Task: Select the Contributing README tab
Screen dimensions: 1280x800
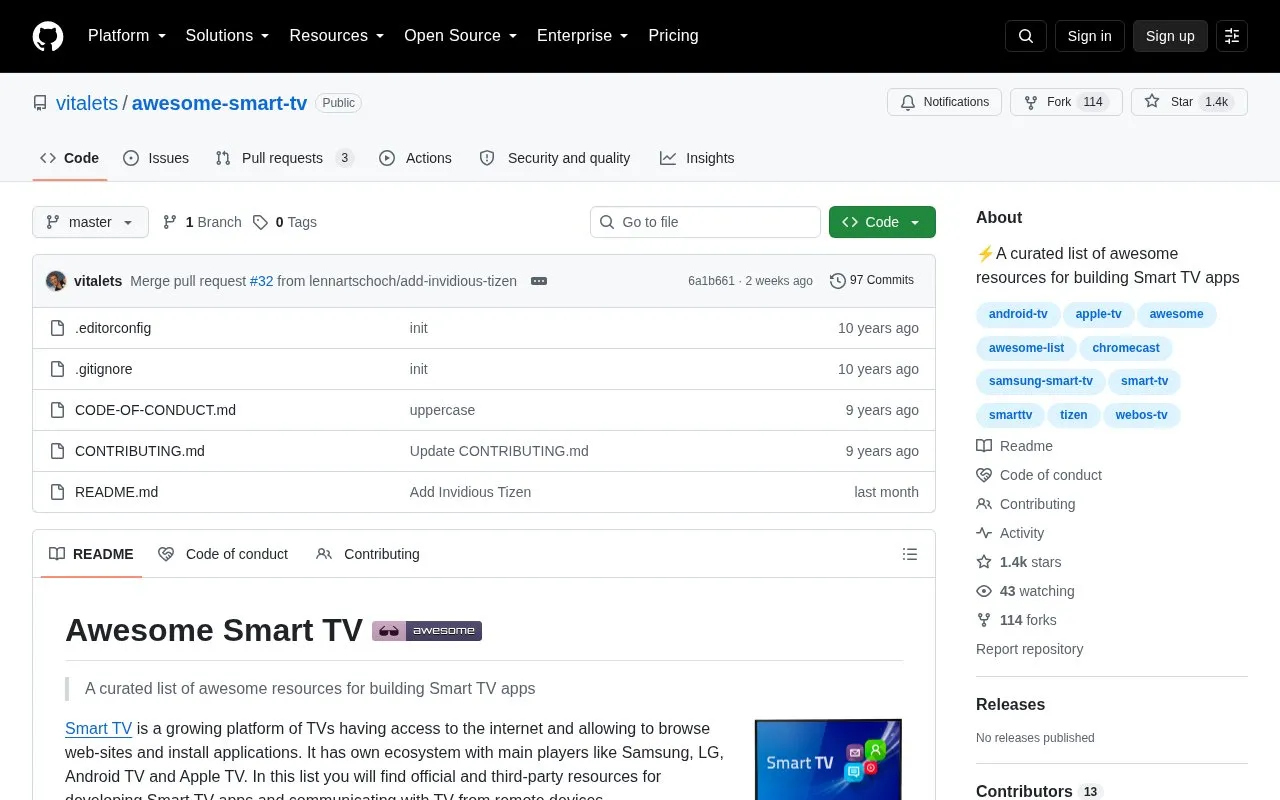Action: point(368,554)
